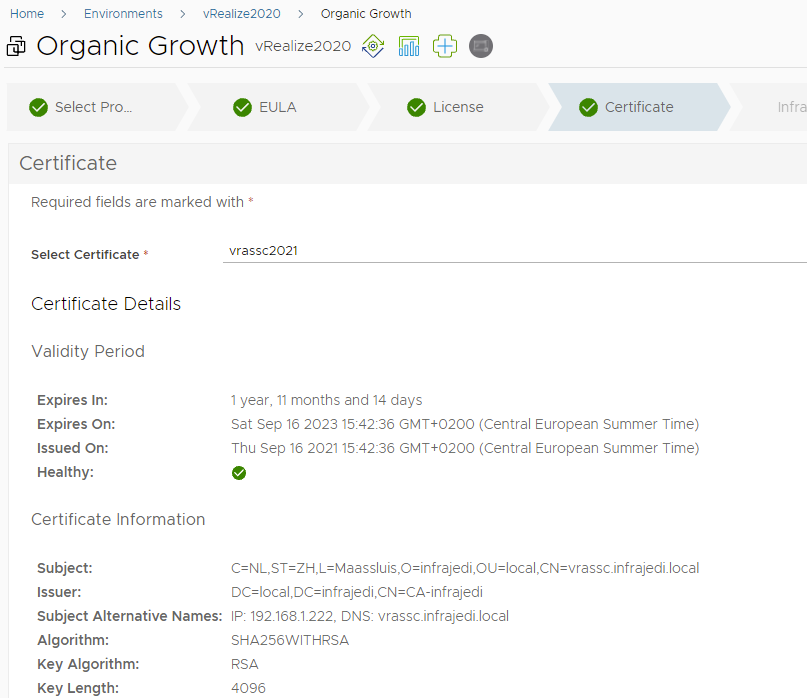Click the grey round icon in header
This screenshot has height=698, width=807.
(x=481, y=46)
